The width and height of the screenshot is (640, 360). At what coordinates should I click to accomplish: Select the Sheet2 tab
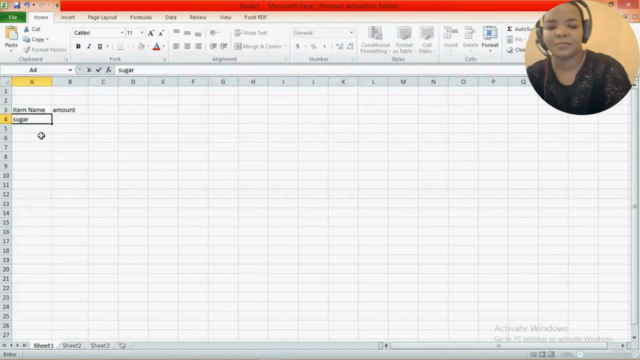point(72,346)
